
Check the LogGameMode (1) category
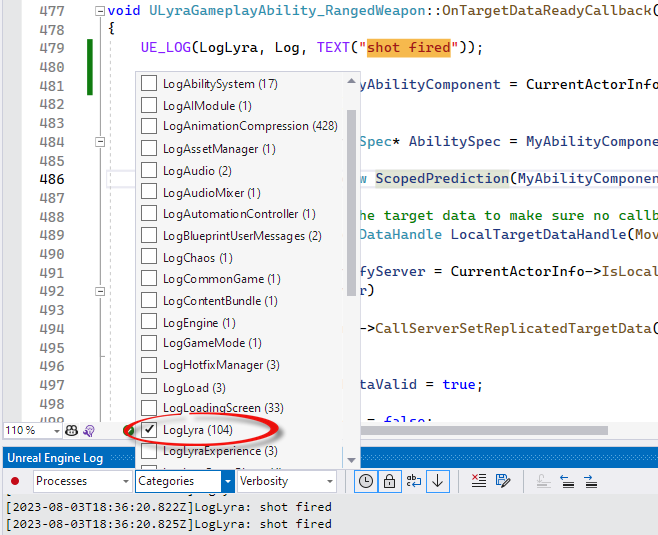click(x=149, y=343)
